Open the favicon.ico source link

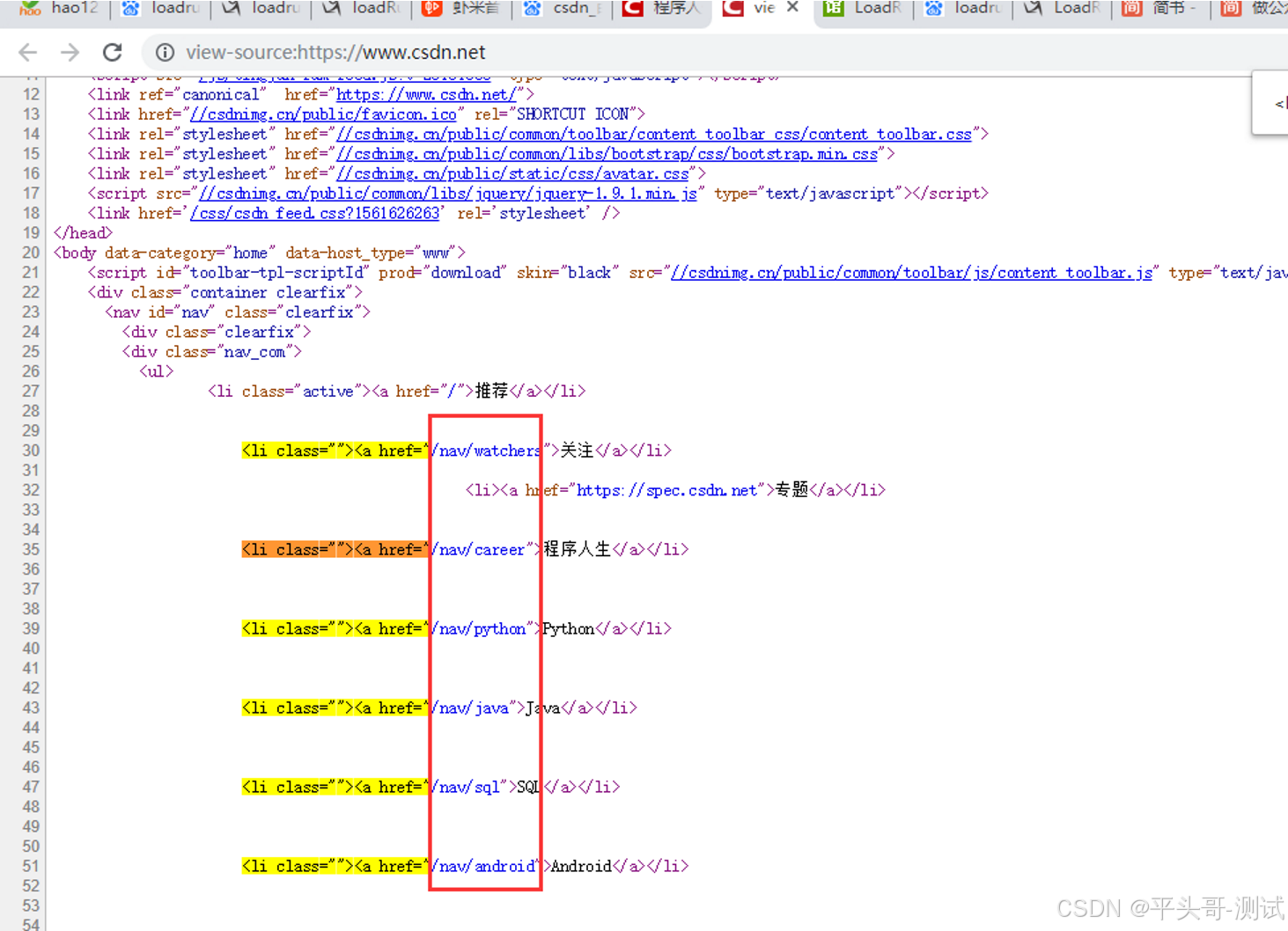coord(323,114)
